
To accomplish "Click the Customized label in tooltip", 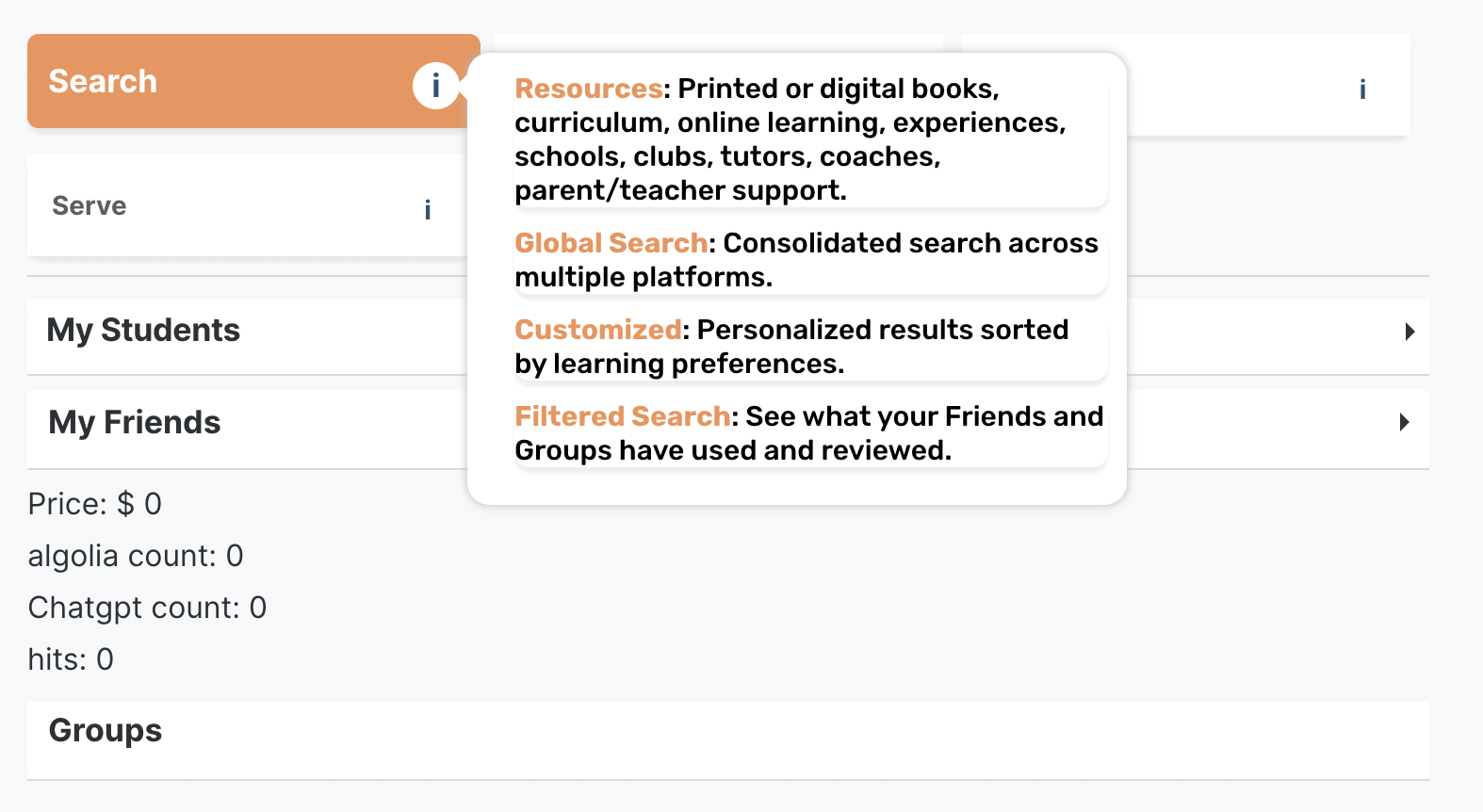I will tap(597, 330).
